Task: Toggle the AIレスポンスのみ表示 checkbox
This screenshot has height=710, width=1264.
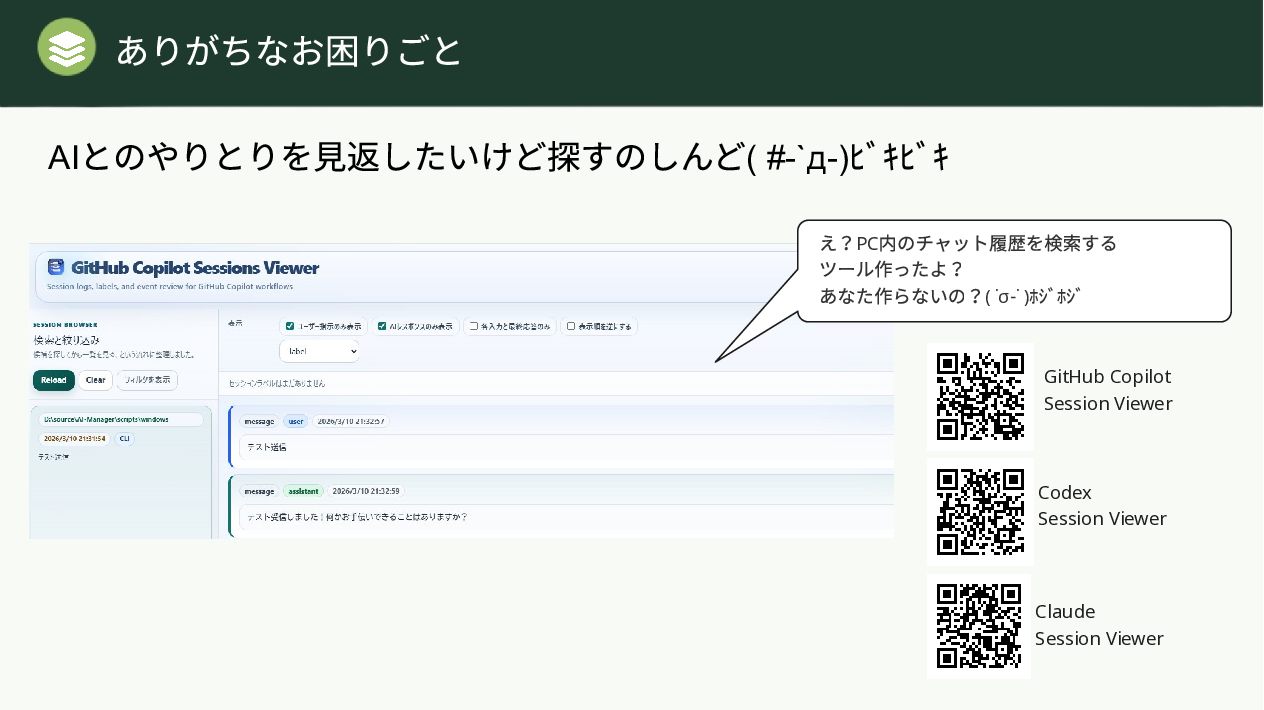Action: (382, 326)
